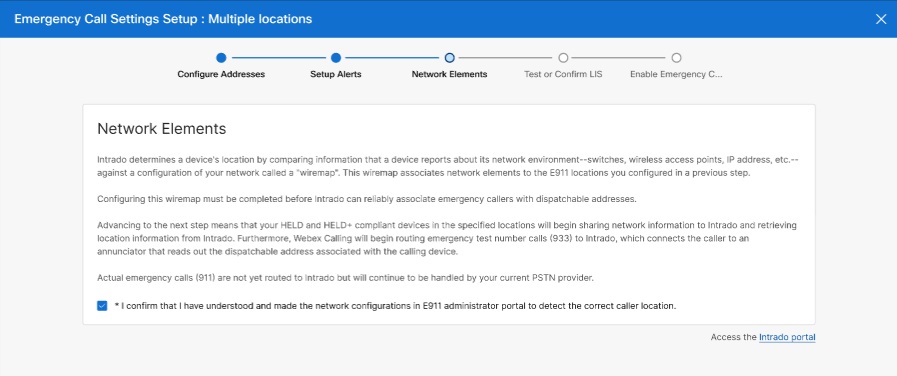897x376 pixels.
Task: Go to Configure Addresses step label
Action: pyautogui.click(x=221, y=74)
